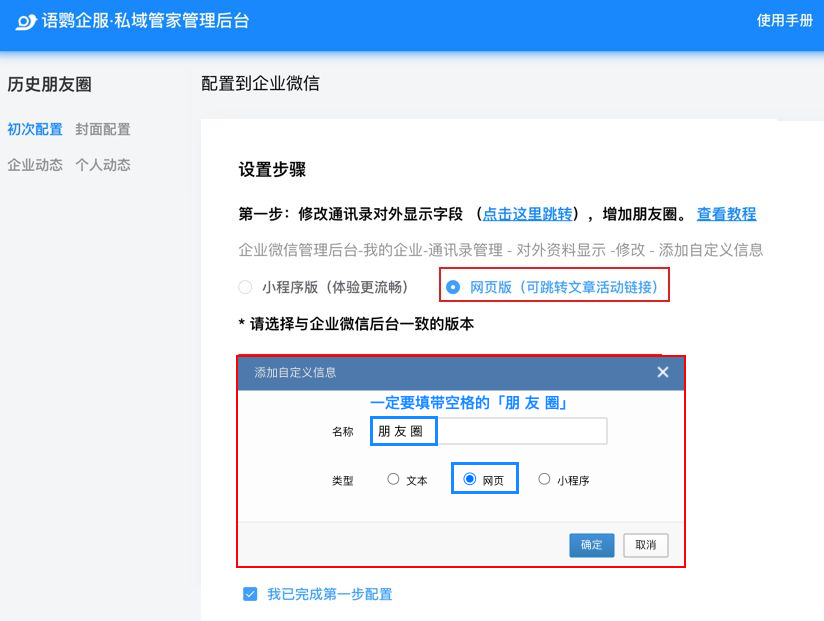Image resolution: width=824 pixels, height=621 pixels.
Task: Choose the 小程序 type radio button
Action: [545, 479]
